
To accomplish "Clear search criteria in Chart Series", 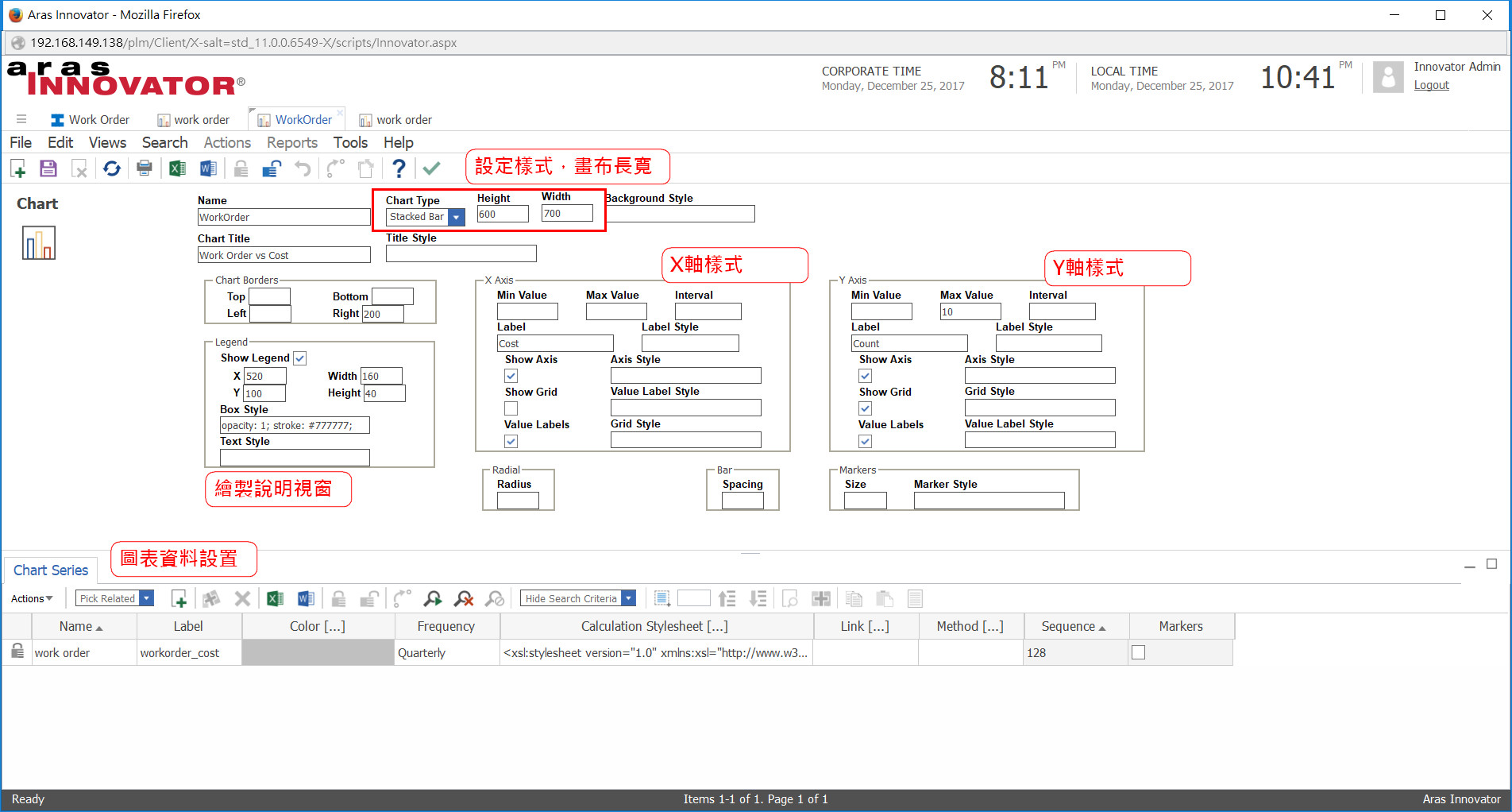I will (464, 599).
